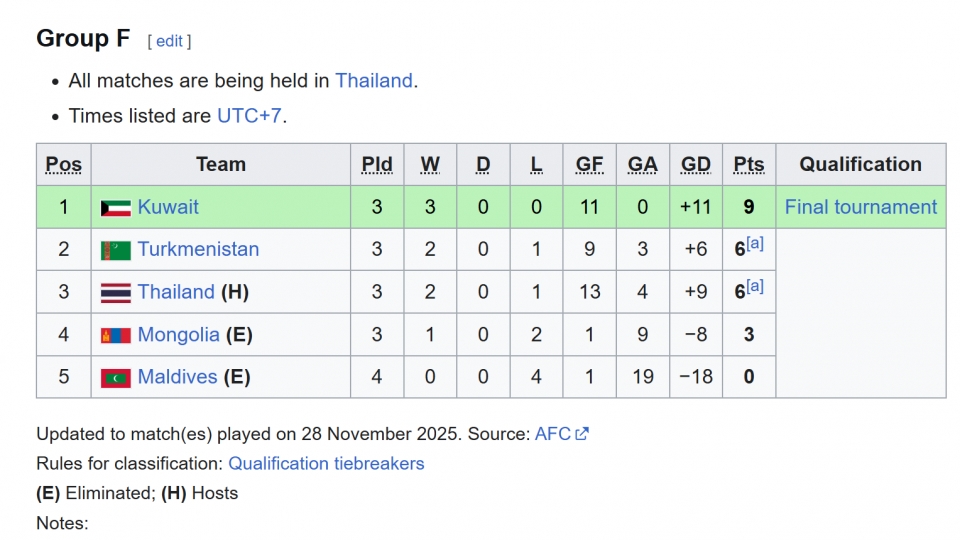
Task: Click the Thailand flag icon
Action: coord(115,293)
